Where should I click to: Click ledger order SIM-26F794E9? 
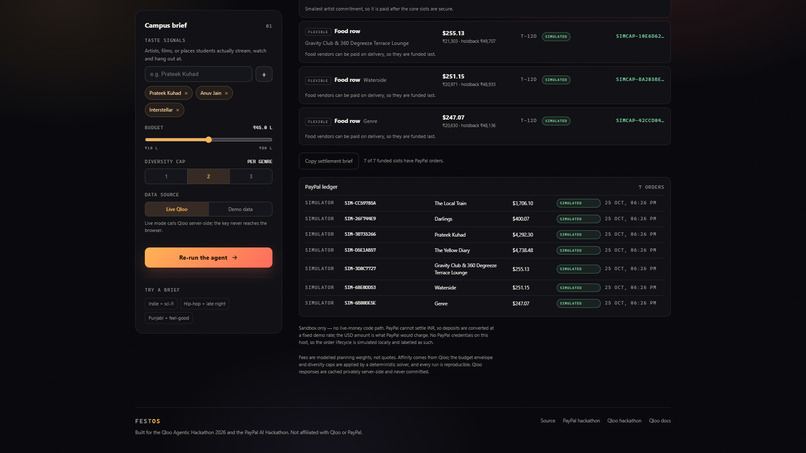[360, 219]
